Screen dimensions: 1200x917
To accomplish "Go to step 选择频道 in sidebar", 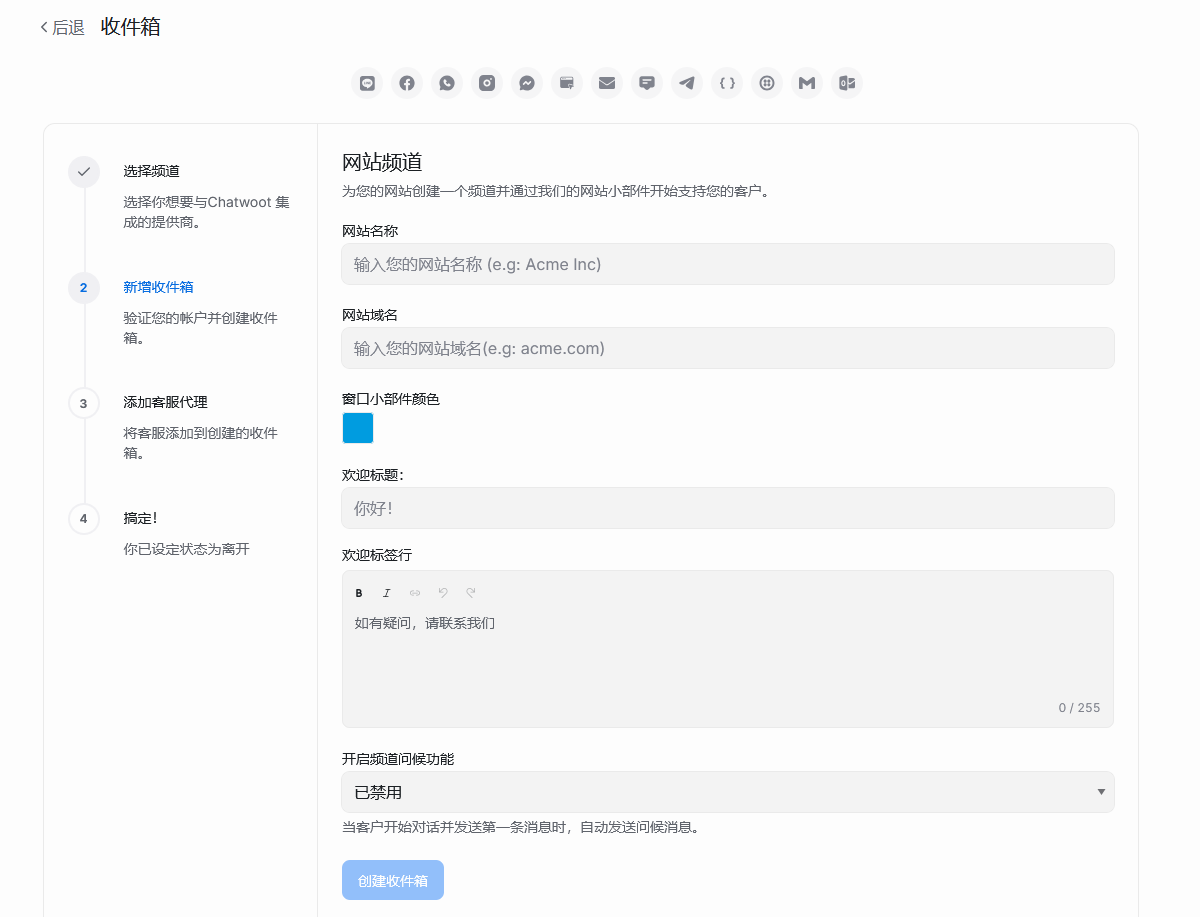I will 151,171.
